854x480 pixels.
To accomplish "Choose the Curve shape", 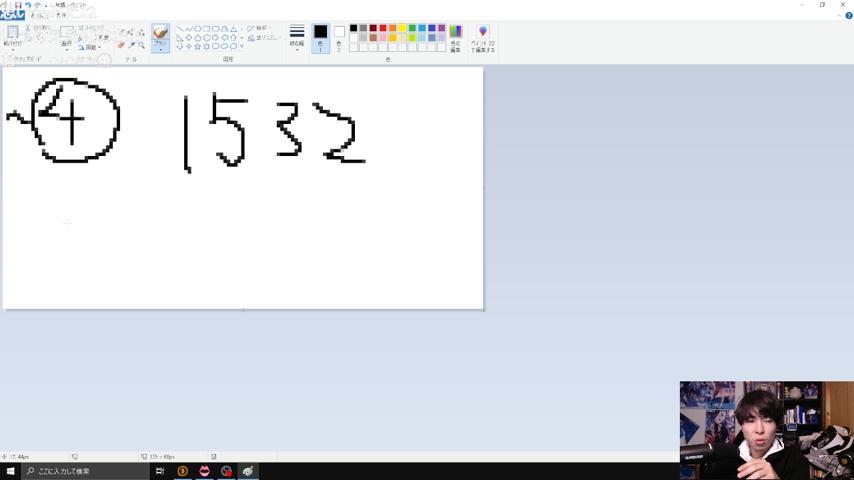I will 190,28.
